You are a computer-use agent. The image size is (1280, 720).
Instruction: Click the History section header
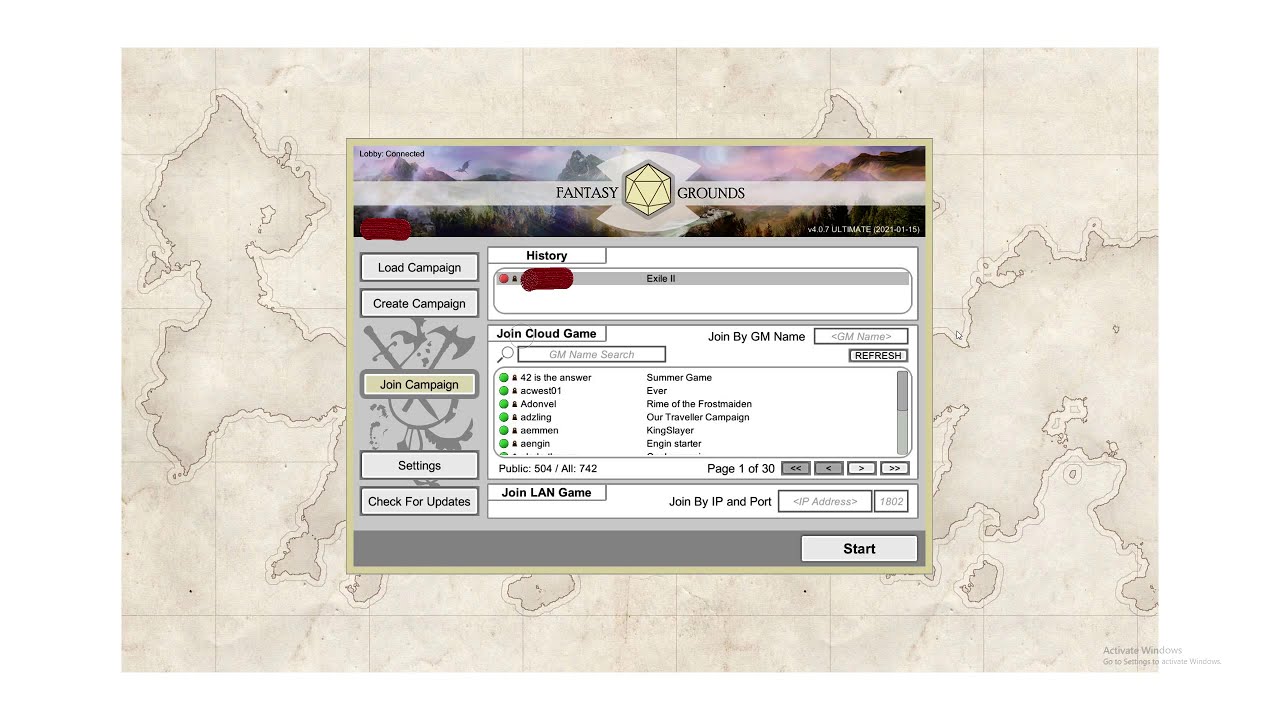click(x=546, y=256)
